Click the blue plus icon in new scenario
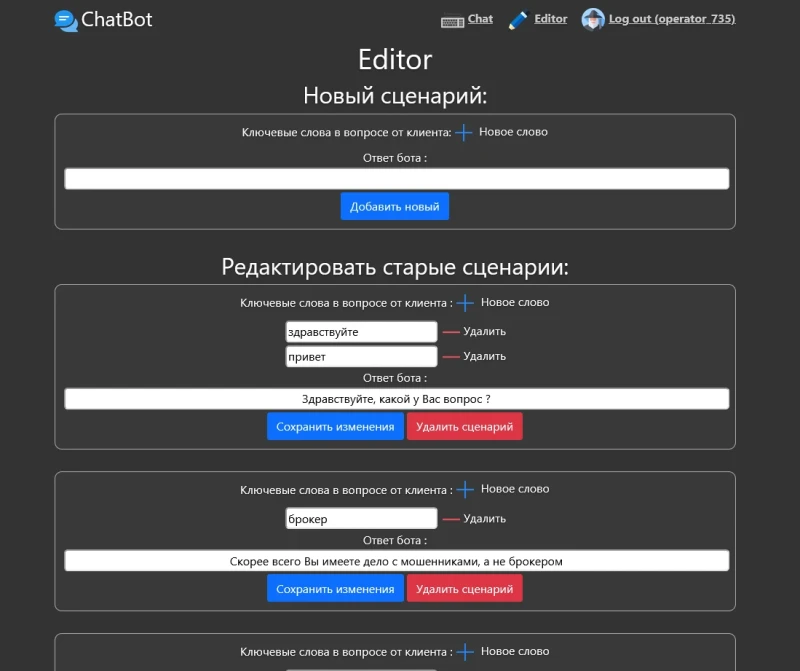The image size is (800, 671). tap(464, 132)
